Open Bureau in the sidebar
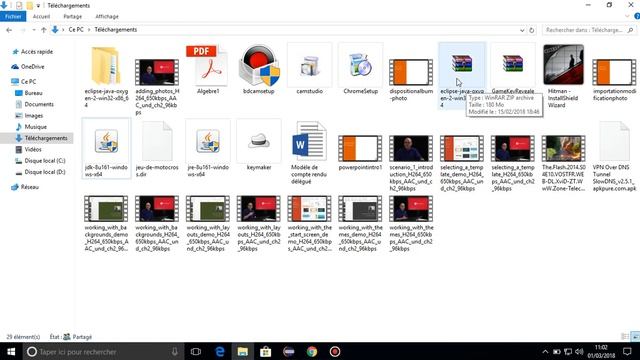Screen dimensions: 640x360 tap(29, 93)
